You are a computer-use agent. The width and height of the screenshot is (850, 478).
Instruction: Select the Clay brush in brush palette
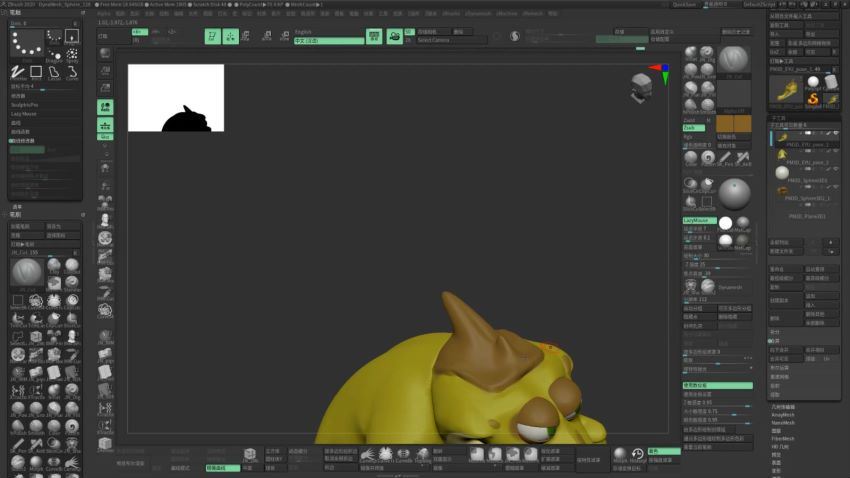click(x=54, y=266)
